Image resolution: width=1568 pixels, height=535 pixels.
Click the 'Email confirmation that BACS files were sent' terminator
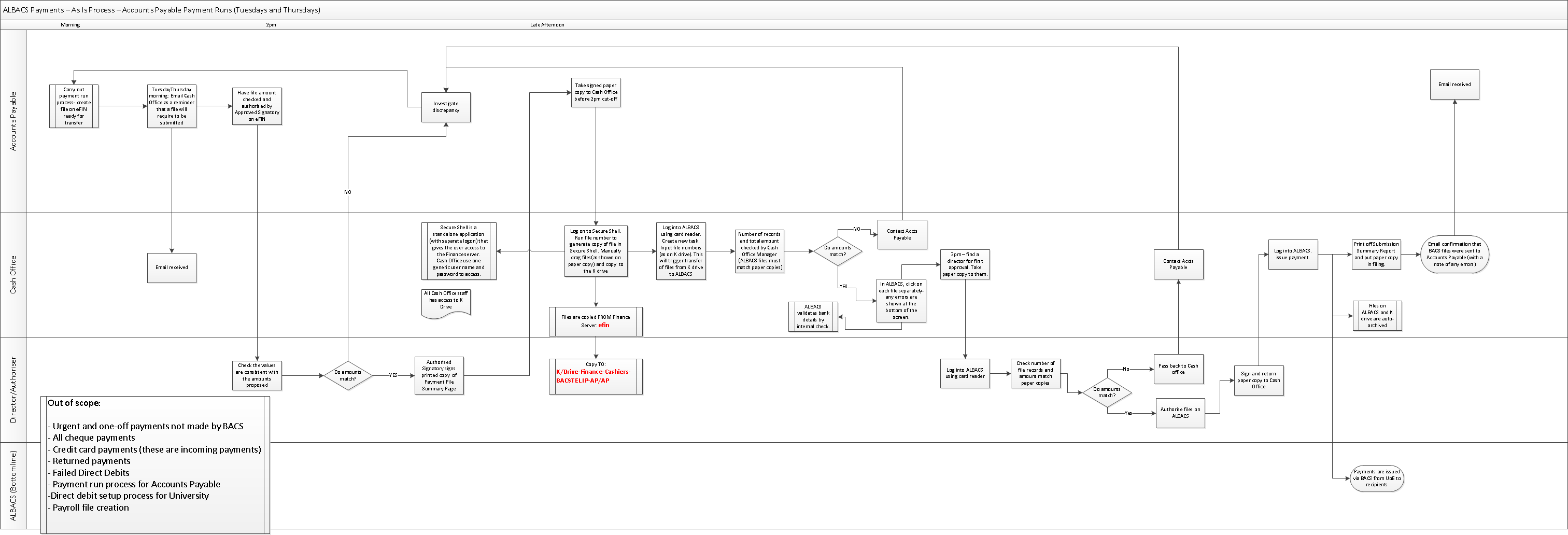coord(1454,254)
